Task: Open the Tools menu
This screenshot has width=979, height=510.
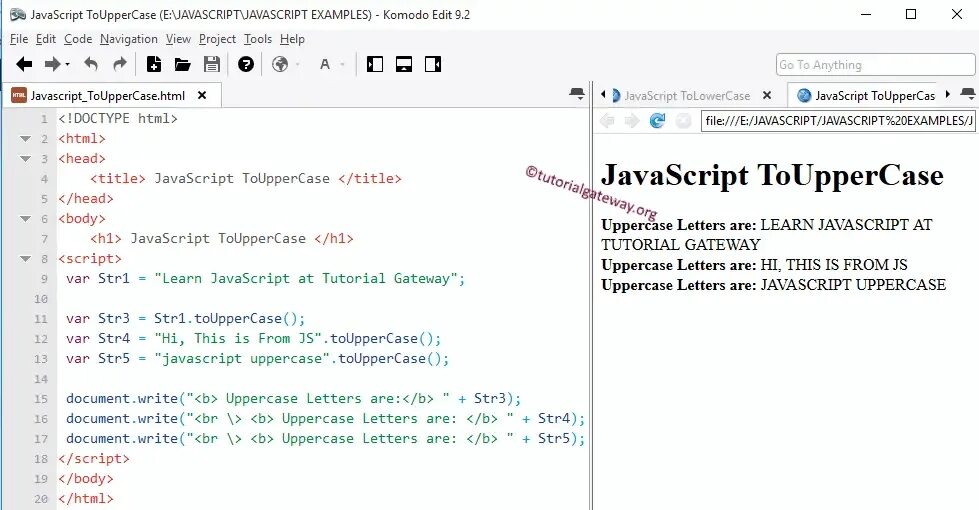Action: click(x=258, y=39)
